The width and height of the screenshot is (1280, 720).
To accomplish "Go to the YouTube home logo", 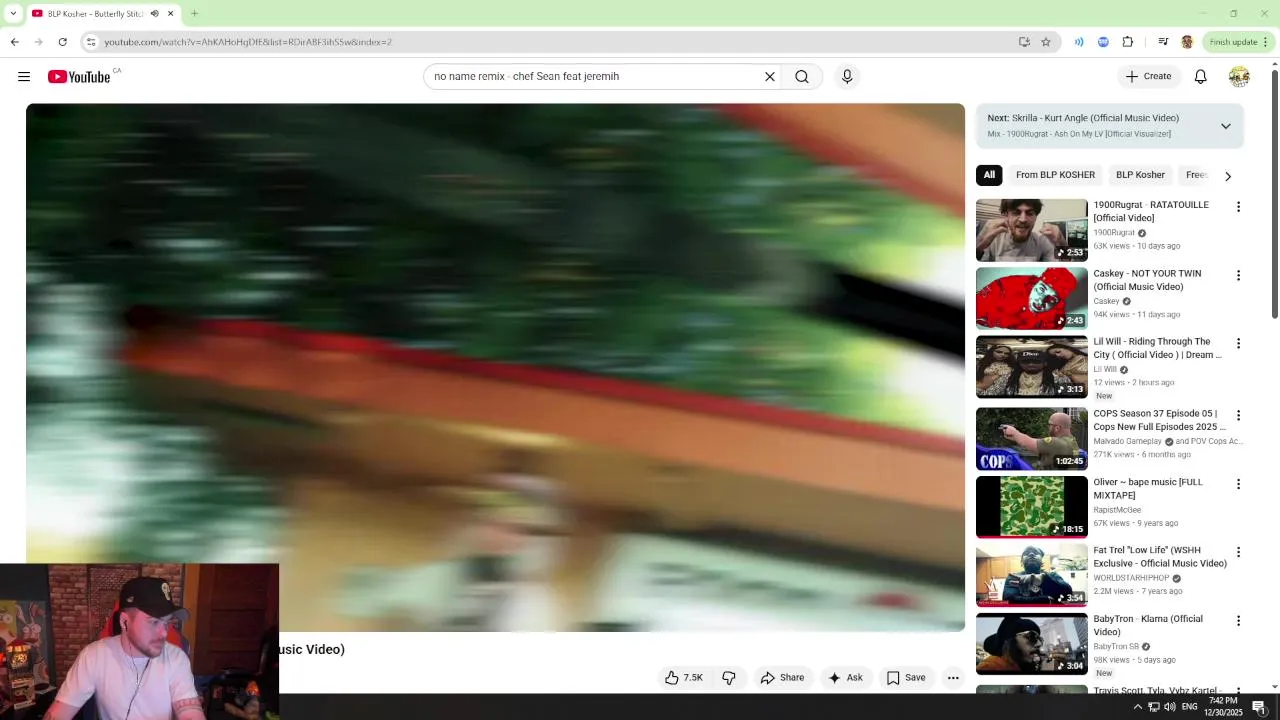I will 79,77.
